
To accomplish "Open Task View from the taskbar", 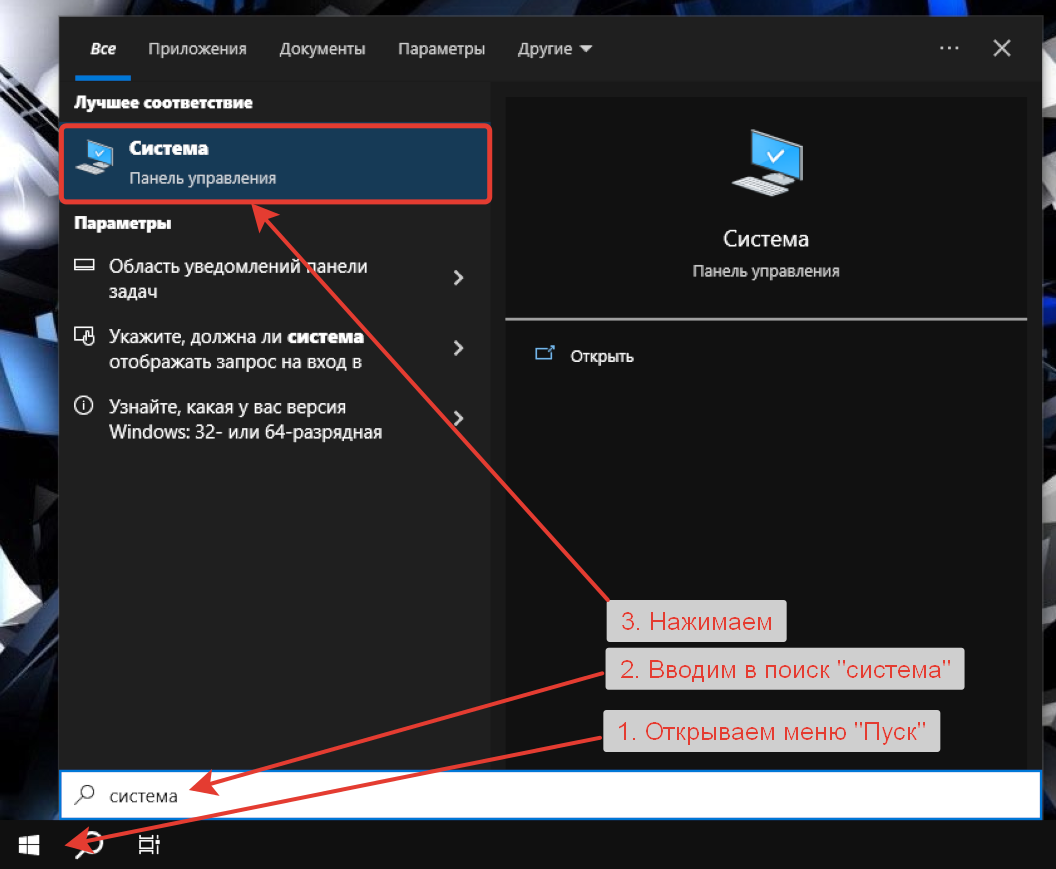I will click(148, 845).
